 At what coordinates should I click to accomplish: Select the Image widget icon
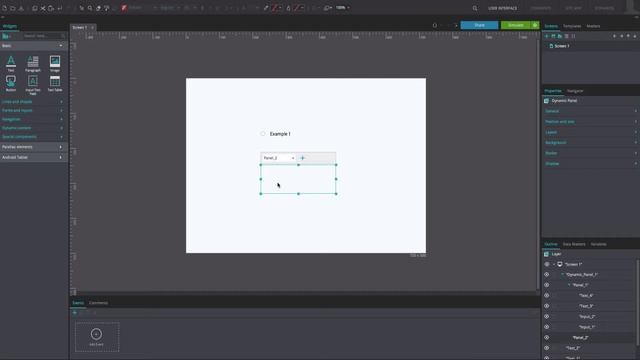coord(55,63)
